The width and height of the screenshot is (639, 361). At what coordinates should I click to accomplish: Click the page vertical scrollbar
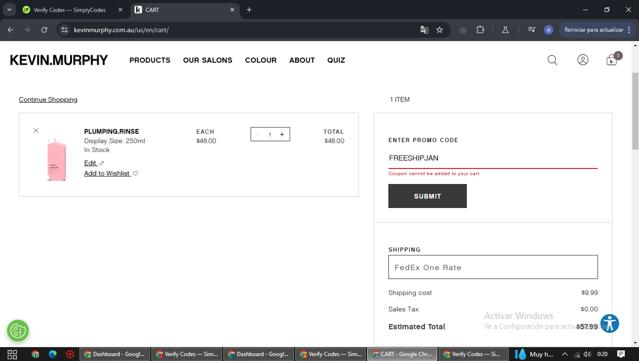[635, 111]
